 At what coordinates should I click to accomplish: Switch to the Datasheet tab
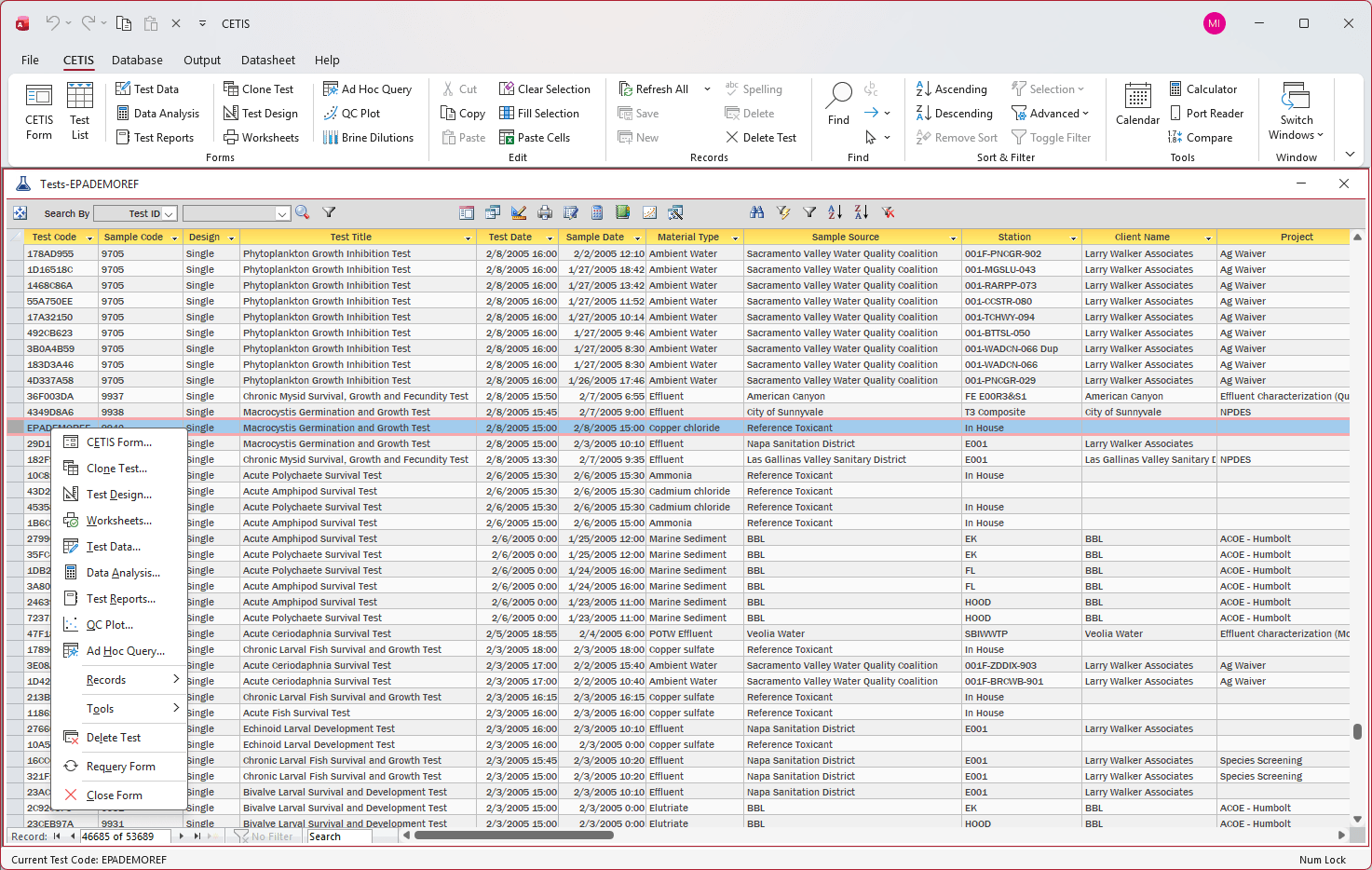[268, 60]
